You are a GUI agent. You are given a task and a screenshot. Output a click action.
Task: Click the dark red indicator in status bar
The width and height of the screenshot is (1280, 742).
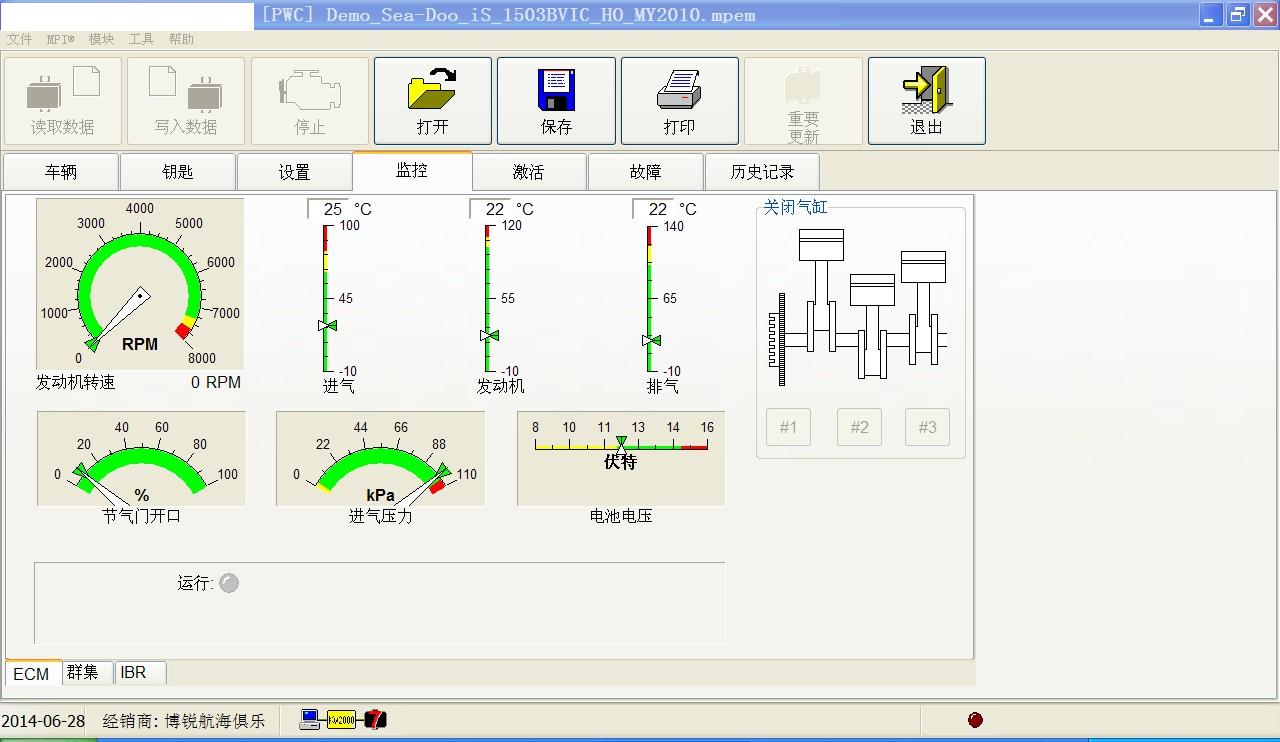pos(975,719)
